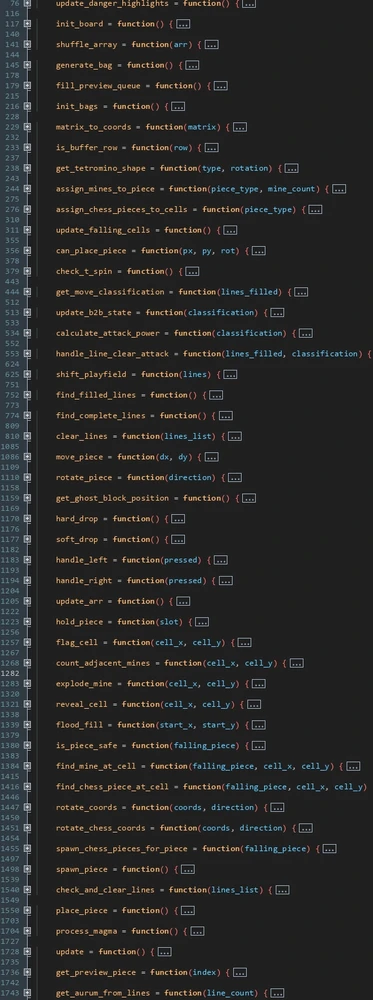This screenshot has width=373, height=1000.
Task: Select the 'lines_filled' parameter in get_move_classification
Action: click(x=249, y=292)
